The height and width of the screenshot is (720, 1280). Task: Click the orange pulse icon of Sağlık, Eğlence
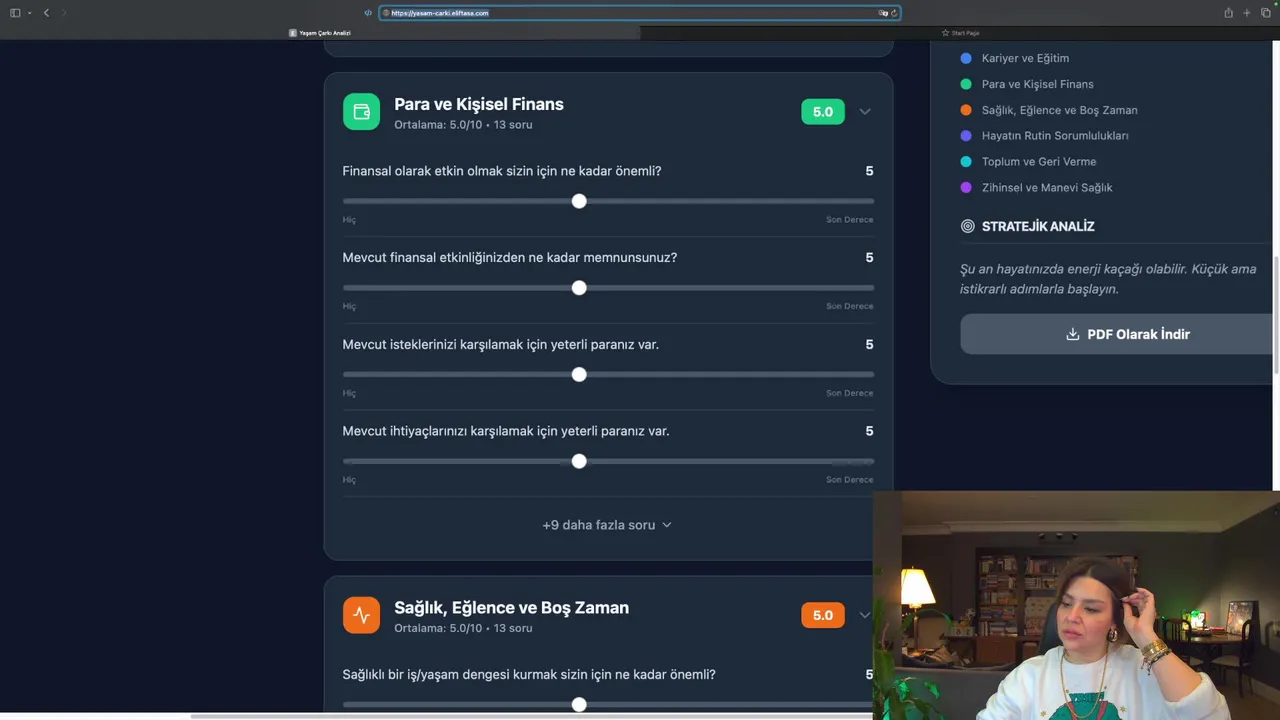coord(361,615)
